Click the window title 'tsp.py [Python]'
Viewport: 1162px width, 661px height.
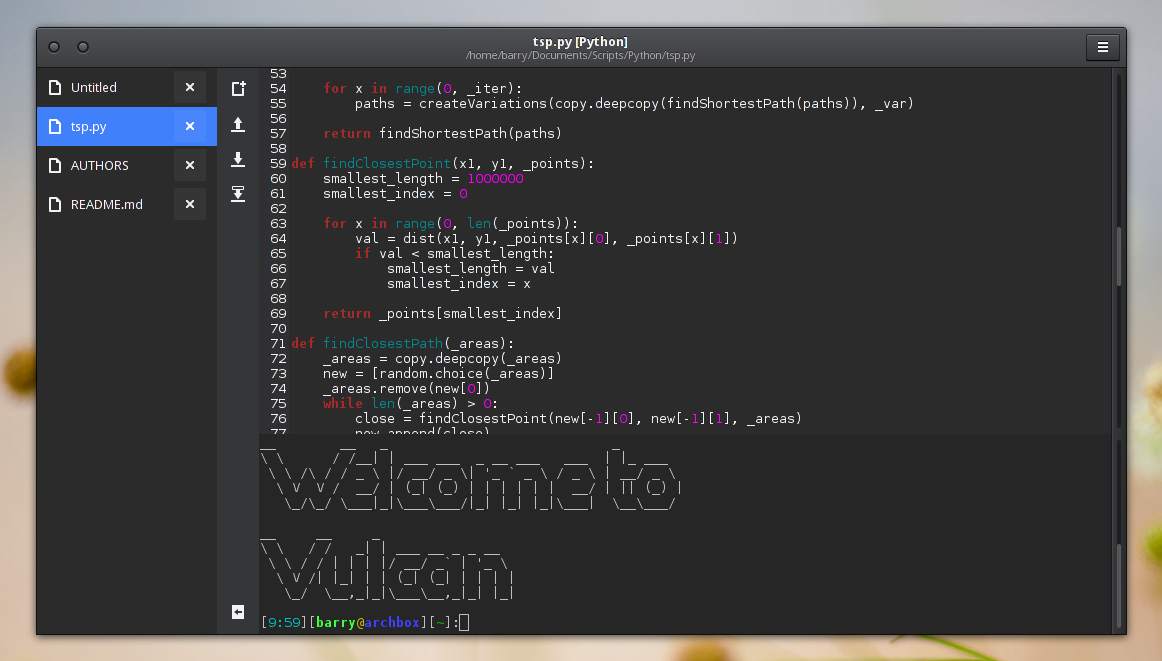tap(580, 41)
